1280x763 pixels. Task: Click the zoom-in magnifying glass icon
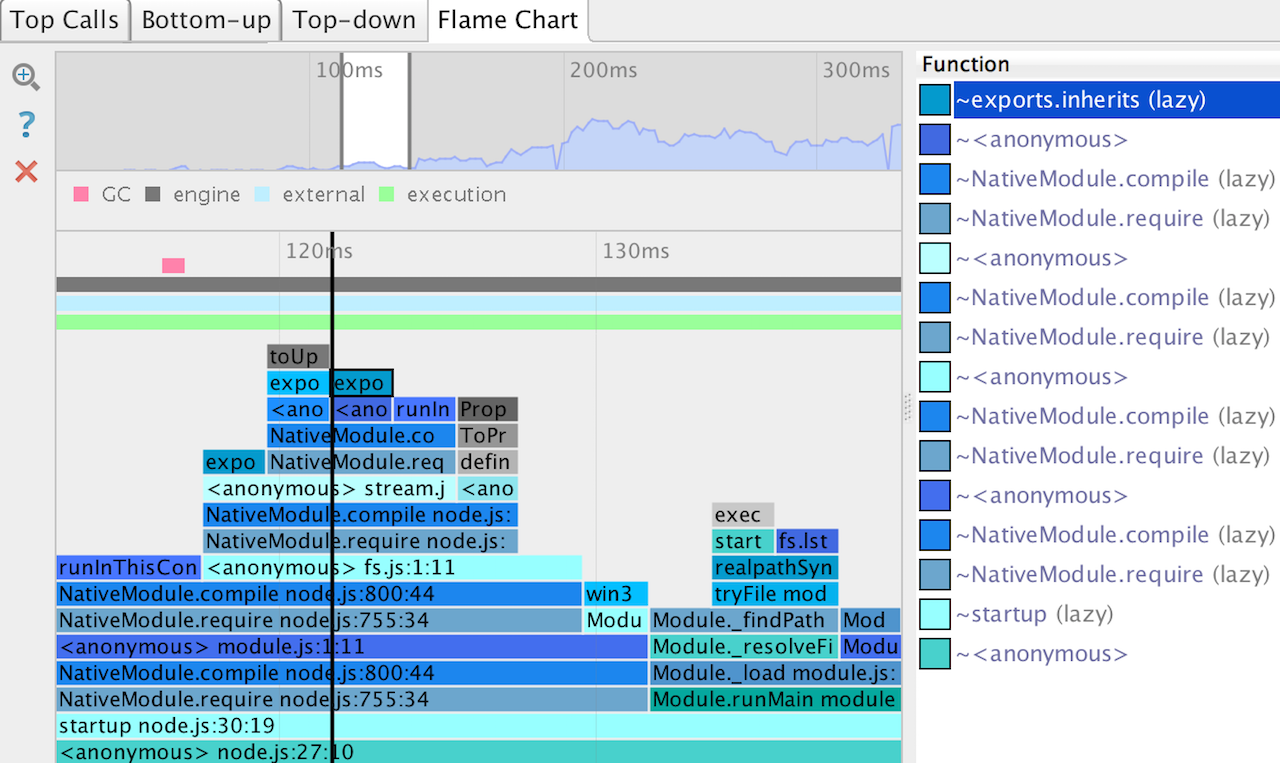25,77
